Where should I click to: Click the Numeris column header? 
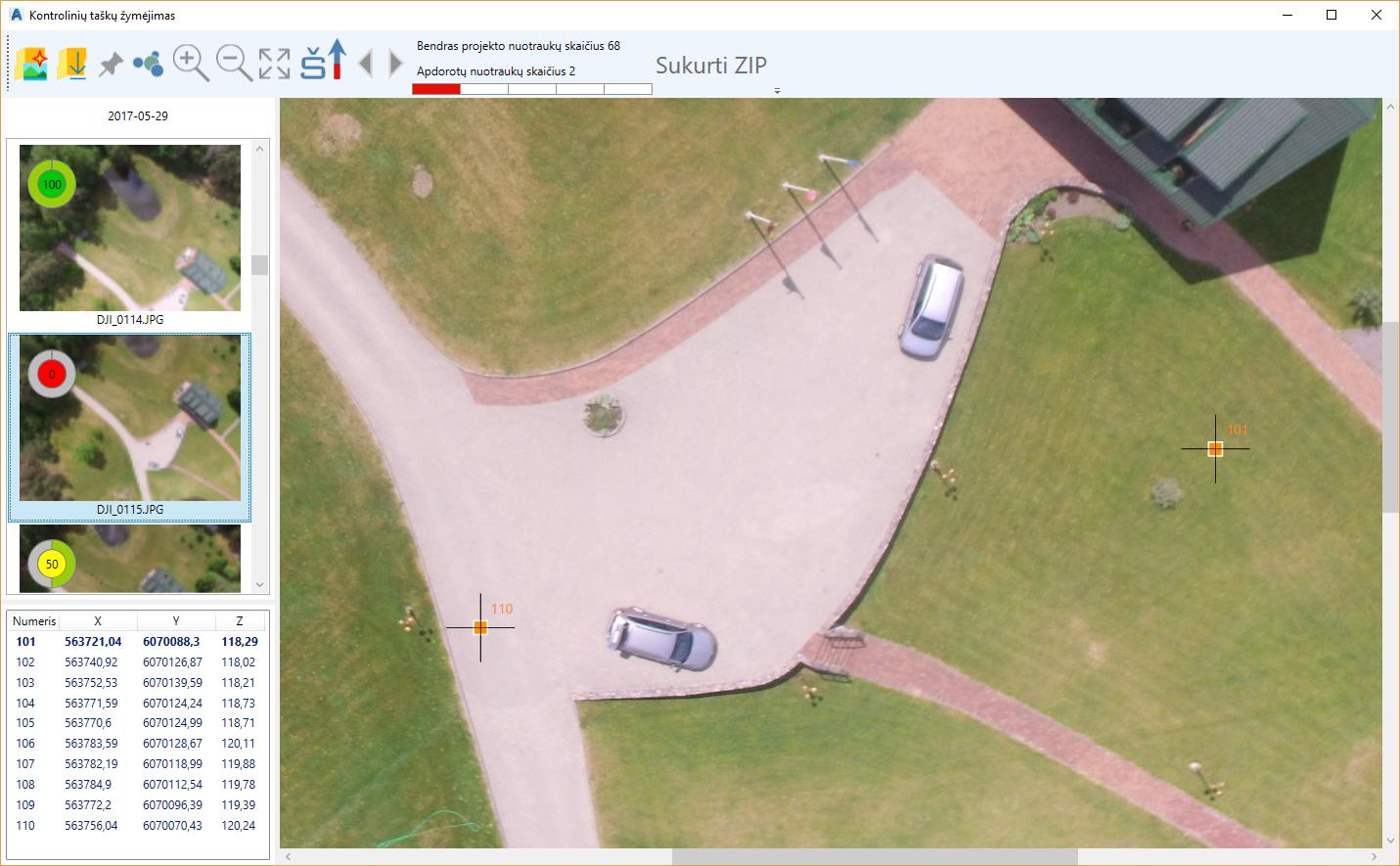coord(34,621)
